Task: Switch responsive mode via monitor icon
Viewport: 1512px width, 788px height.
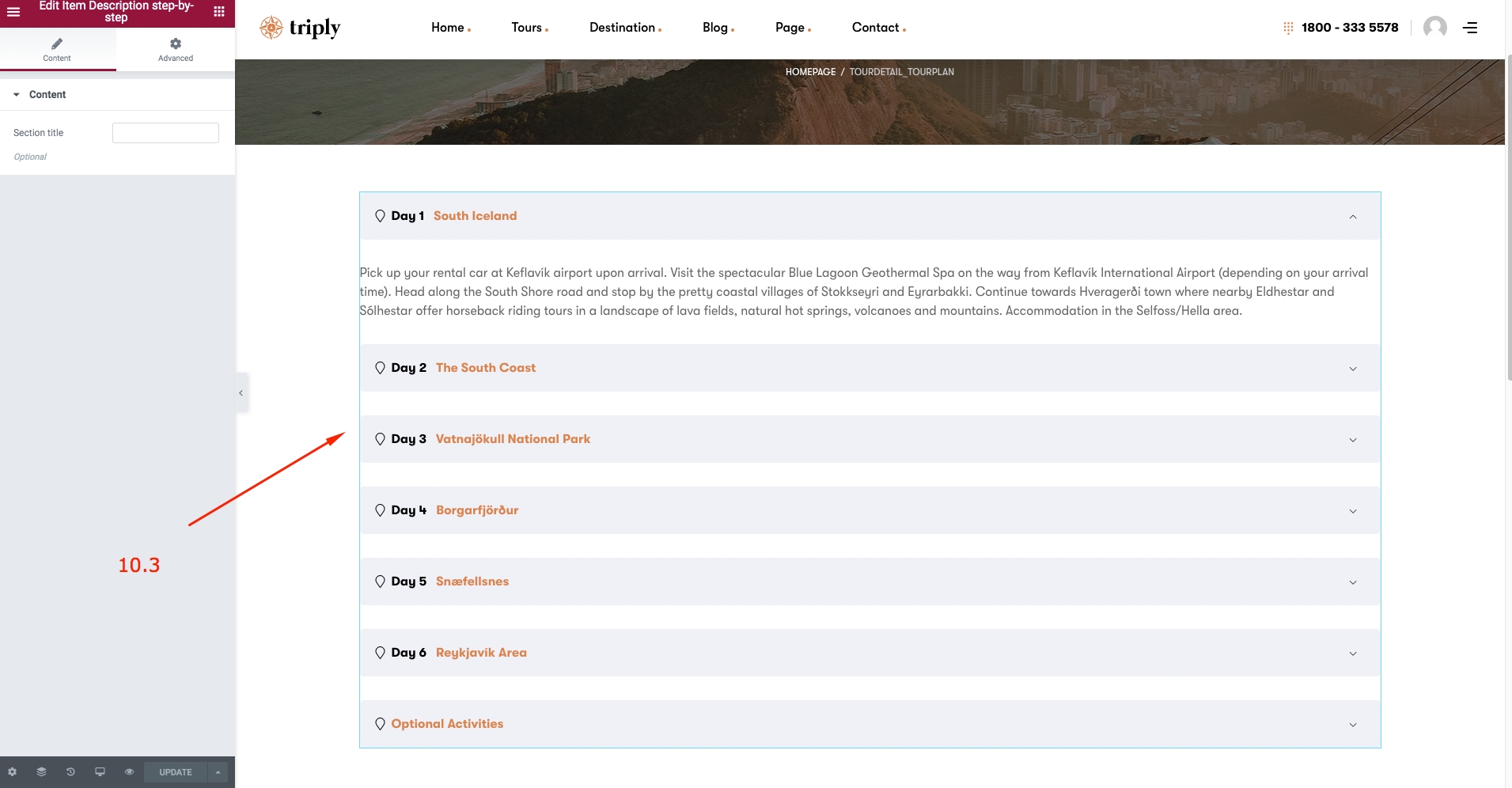Action: (100, 772)
